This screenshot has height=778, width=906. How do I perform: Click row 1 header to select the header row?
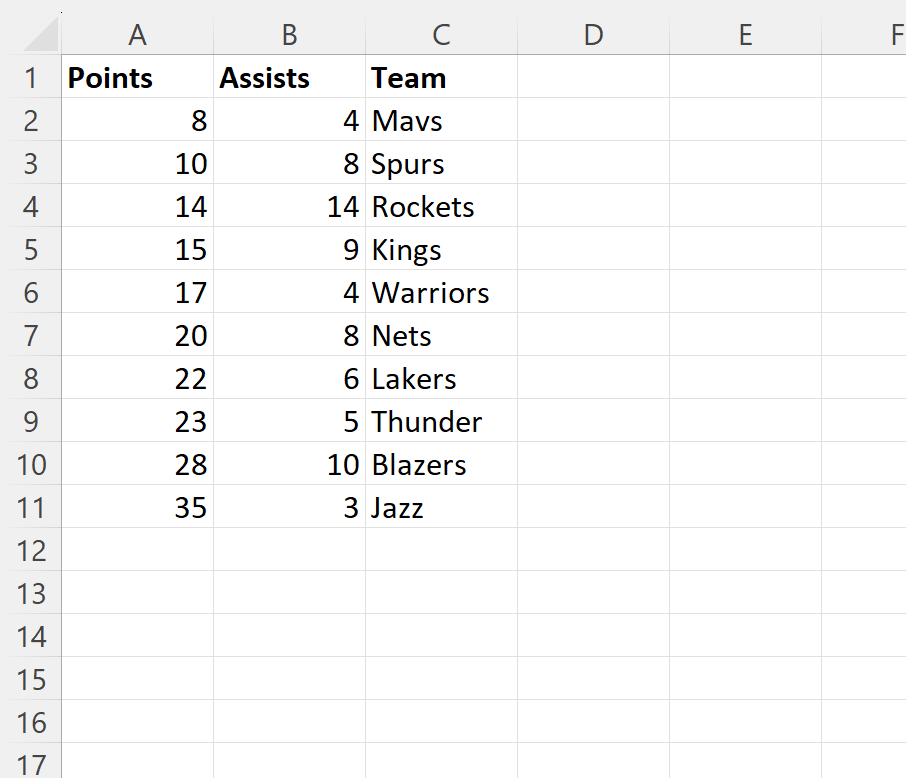[33, 77]
